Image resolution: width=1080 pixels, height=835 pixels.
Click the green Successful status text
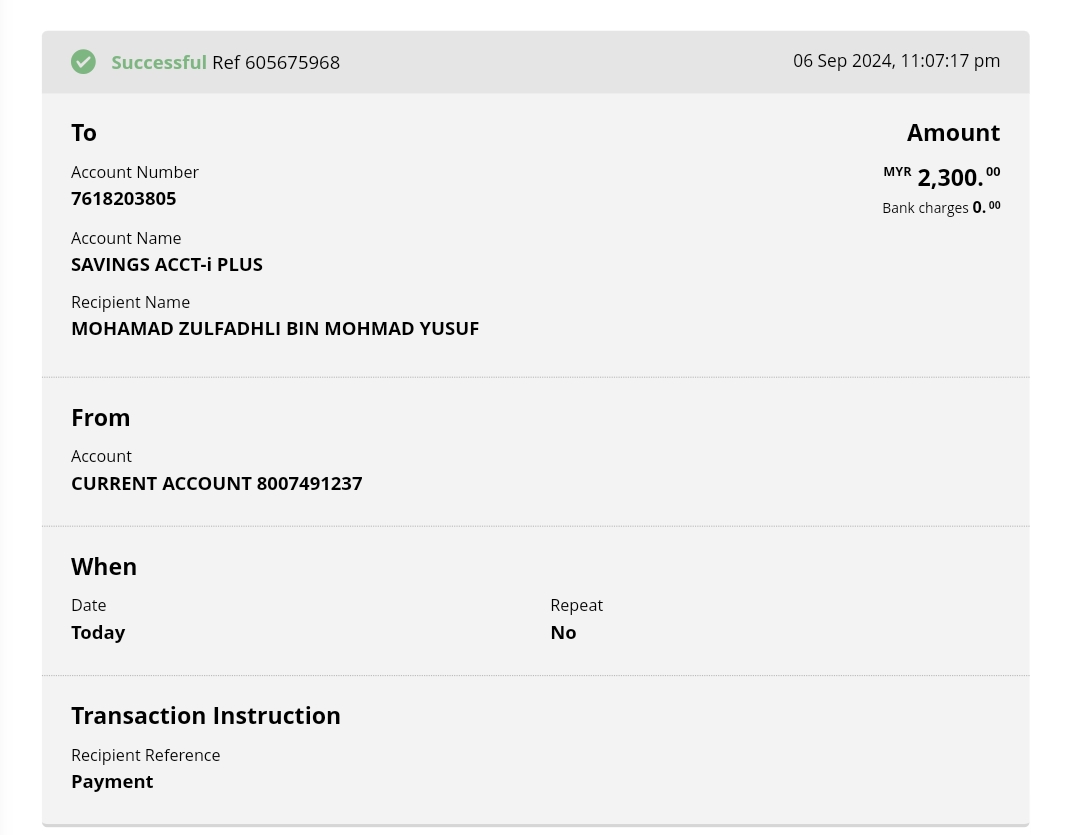coord(158,62)
